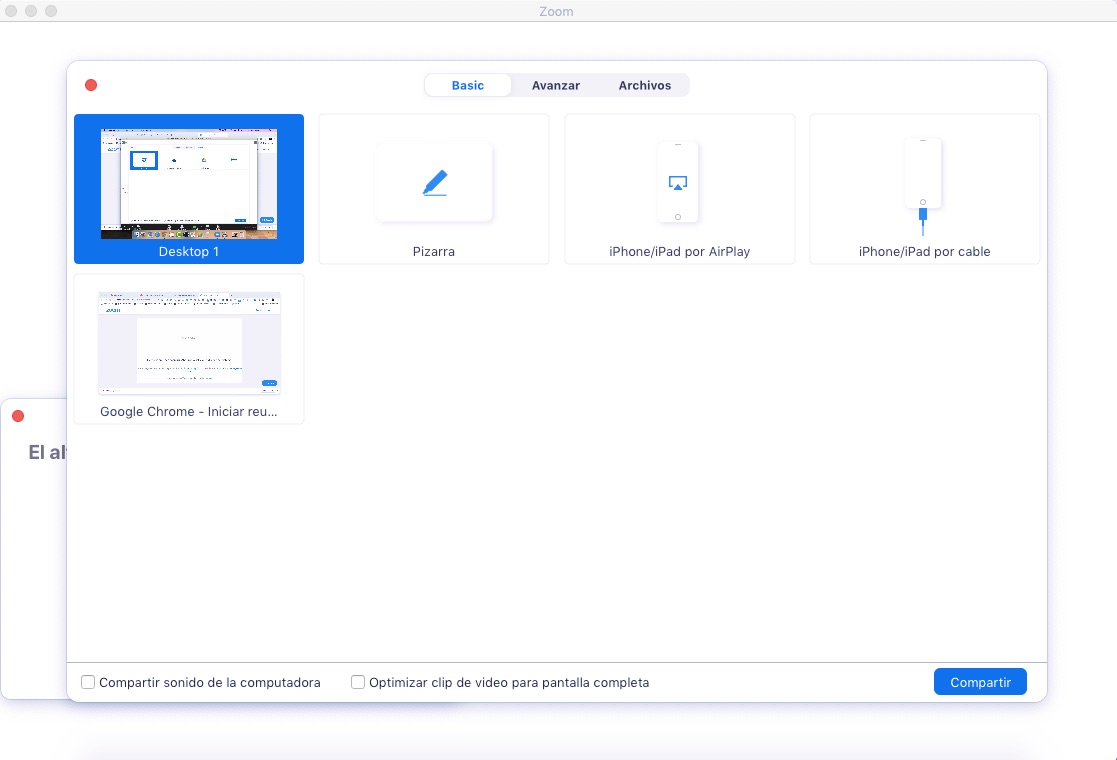Close the background window with red button
1117x760 pixels.
coord(19,416)
